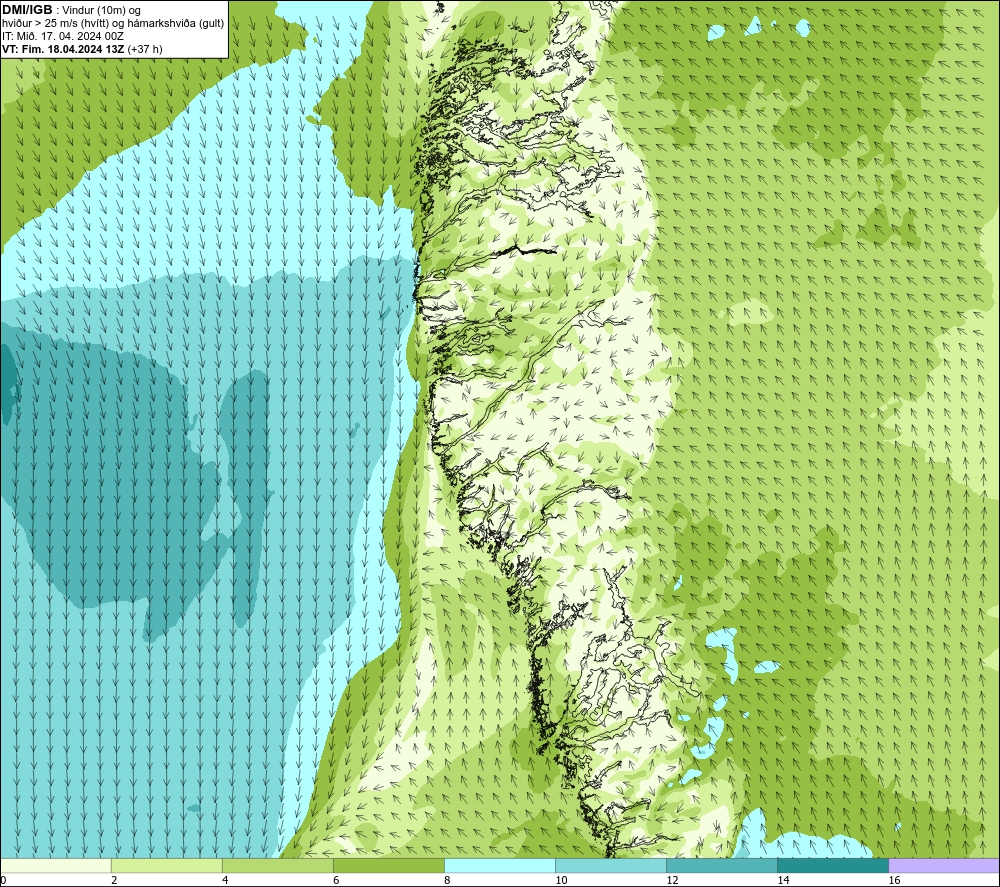
Task: Click the '4' tick label on the color scale
Action: [x=225, y=881]
